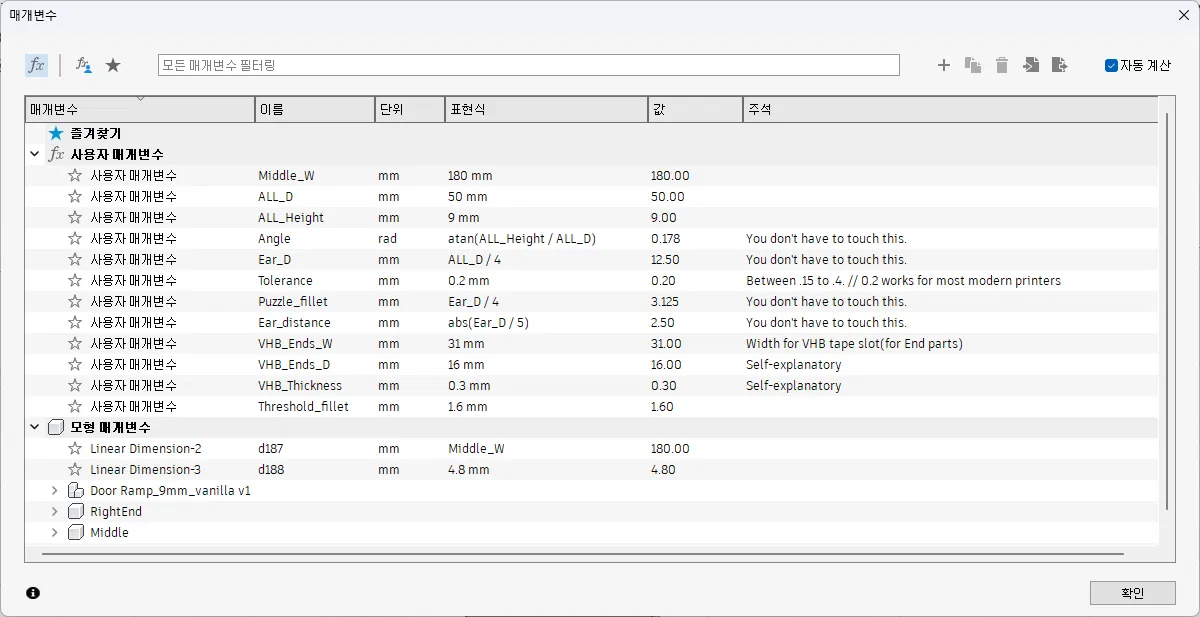Favorite star for VHB_Ends_W row

[75, 344]
